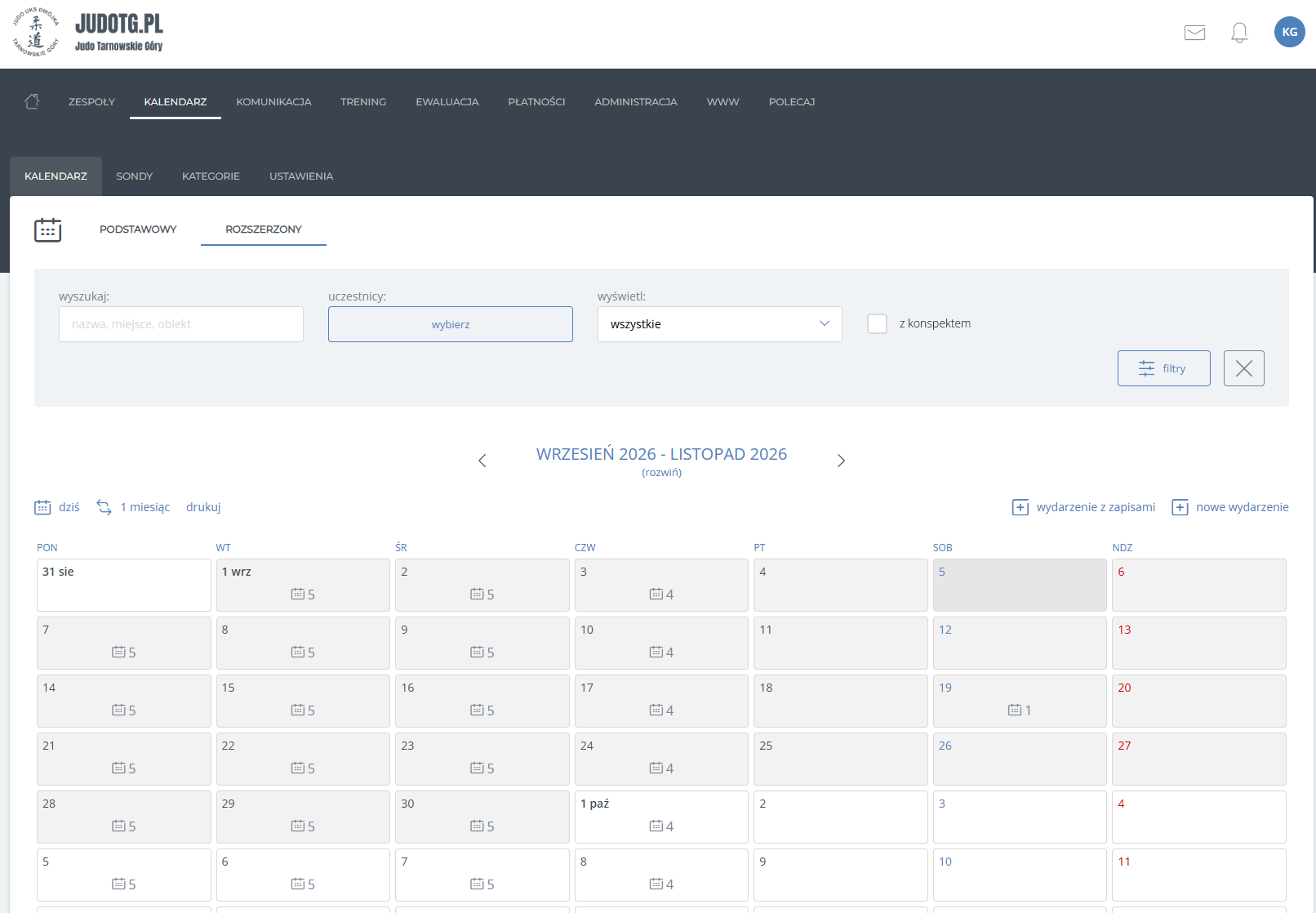The image size is (1316, 913).
Task: Select the September 13 Sunday cell
Action: 1198,643
